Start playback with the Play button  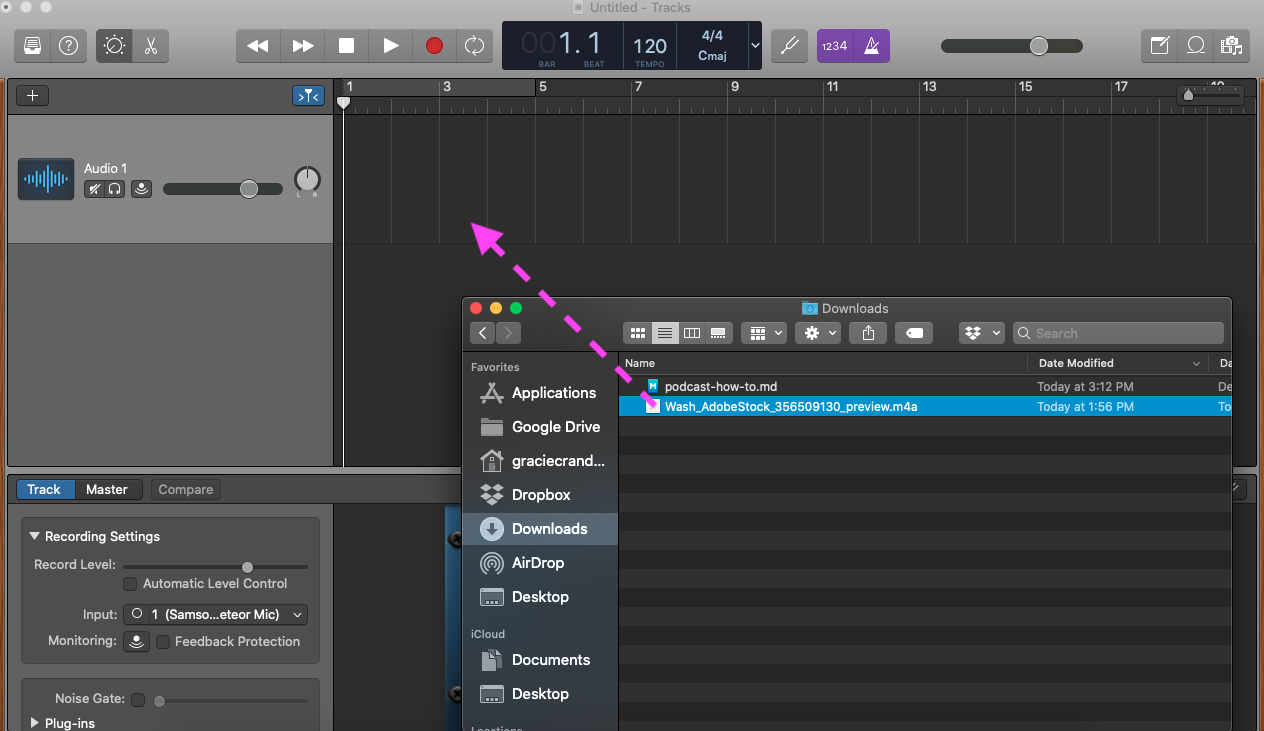tap(390, 45)
